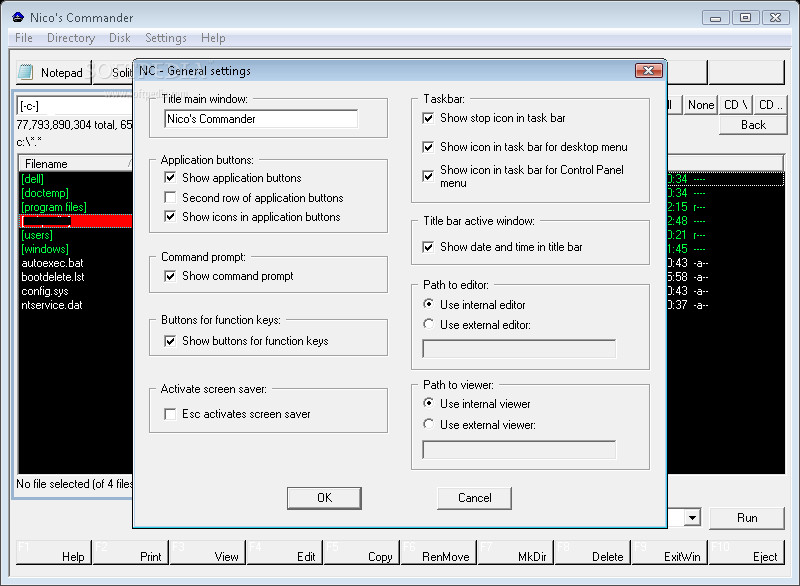The height and width of the screenshot is (586, 800).
Task: Open the Directory menu
Action: [x=71, y=38]
